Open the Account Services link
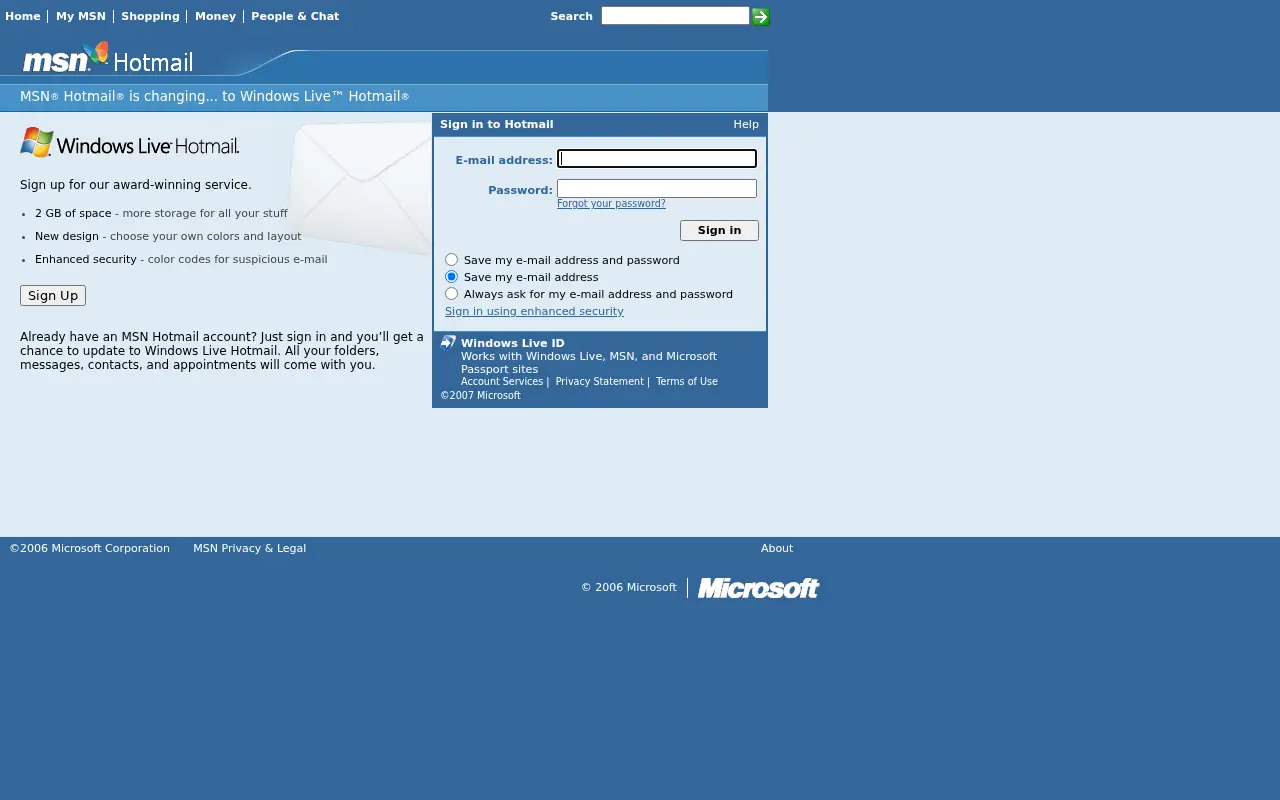 click(502, 382)
